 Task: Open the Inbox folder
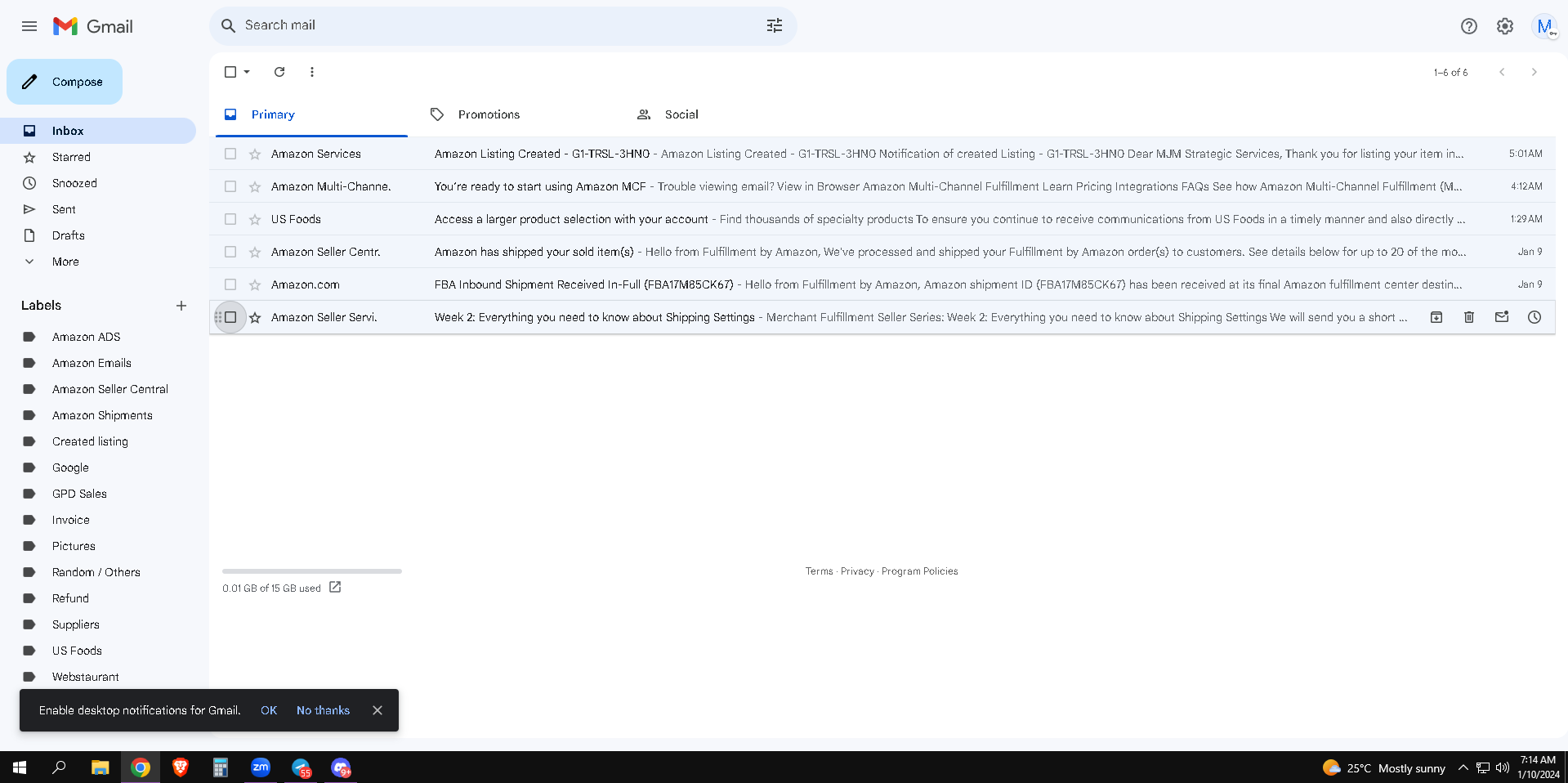click(98, 131)
